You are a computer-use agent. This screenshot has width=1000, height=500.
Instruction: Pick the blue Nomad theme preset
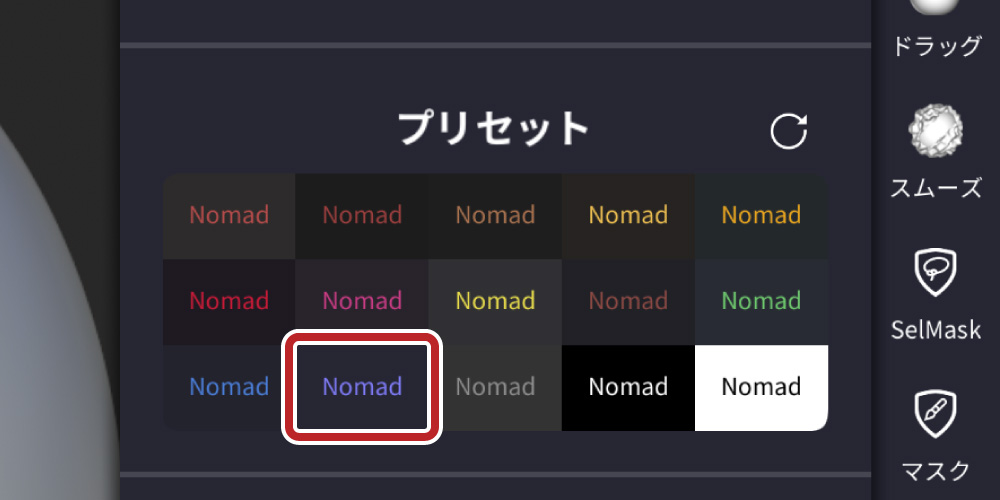point(229,387)
